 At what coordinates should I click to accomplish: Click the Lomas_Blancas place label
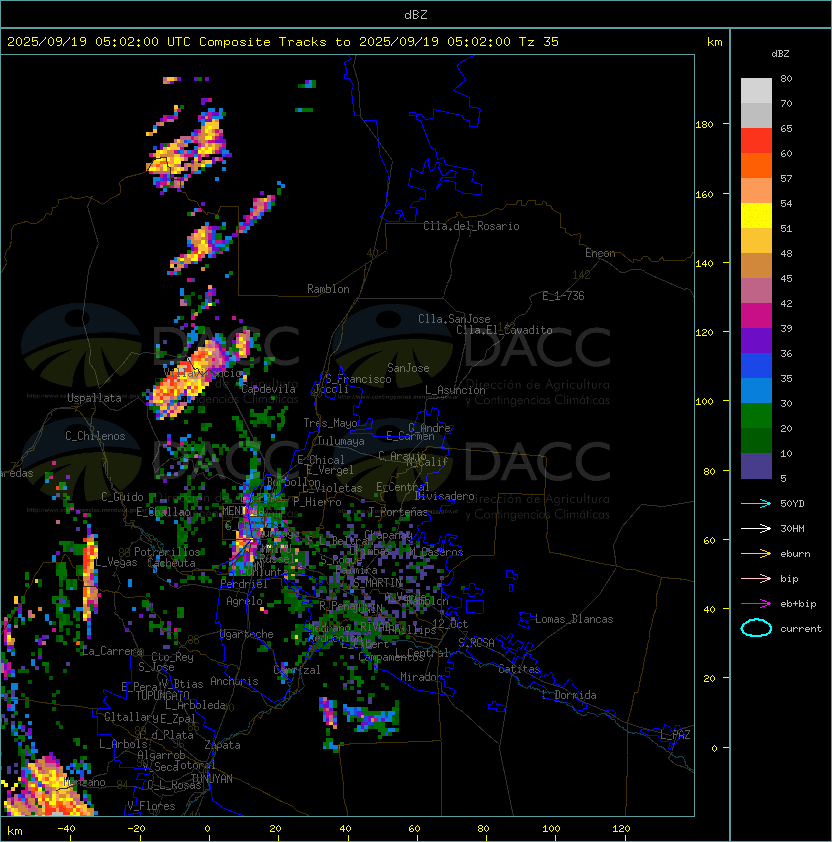574,619
